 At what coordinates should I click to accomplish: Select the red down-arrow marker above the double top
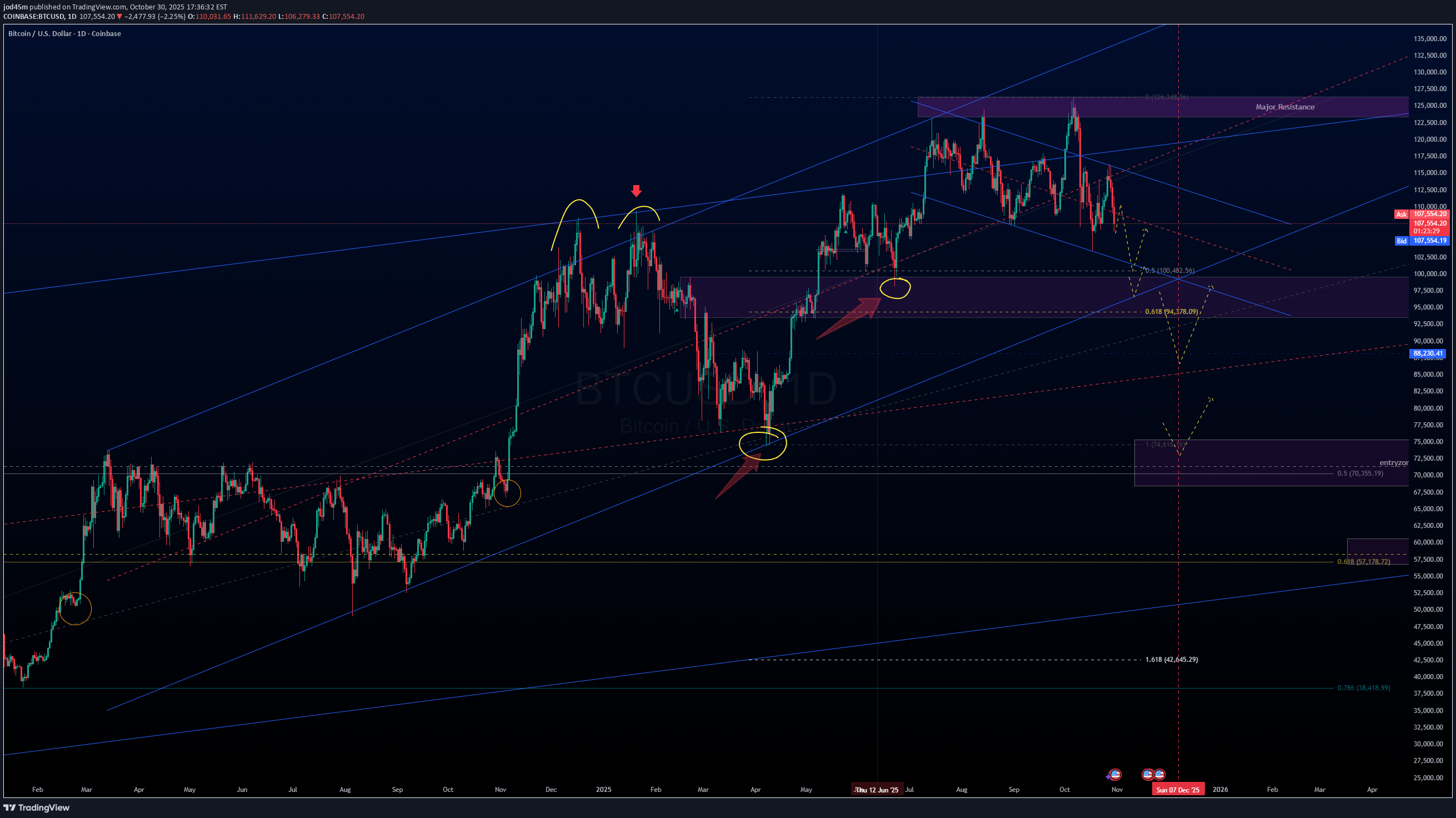click(637, 191)
